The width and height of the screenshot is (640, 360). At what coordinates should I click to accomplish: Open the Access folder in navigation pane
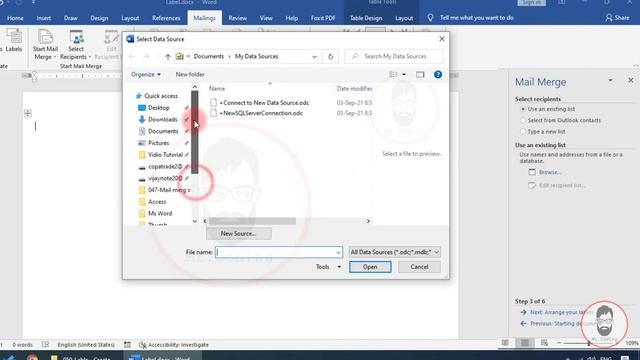157,202
